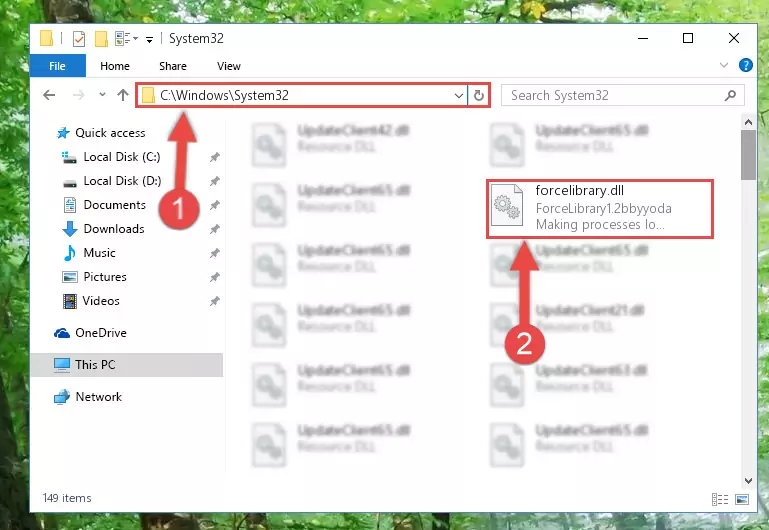Switch to the Share ribbon tab

click(x=173, y=66)
